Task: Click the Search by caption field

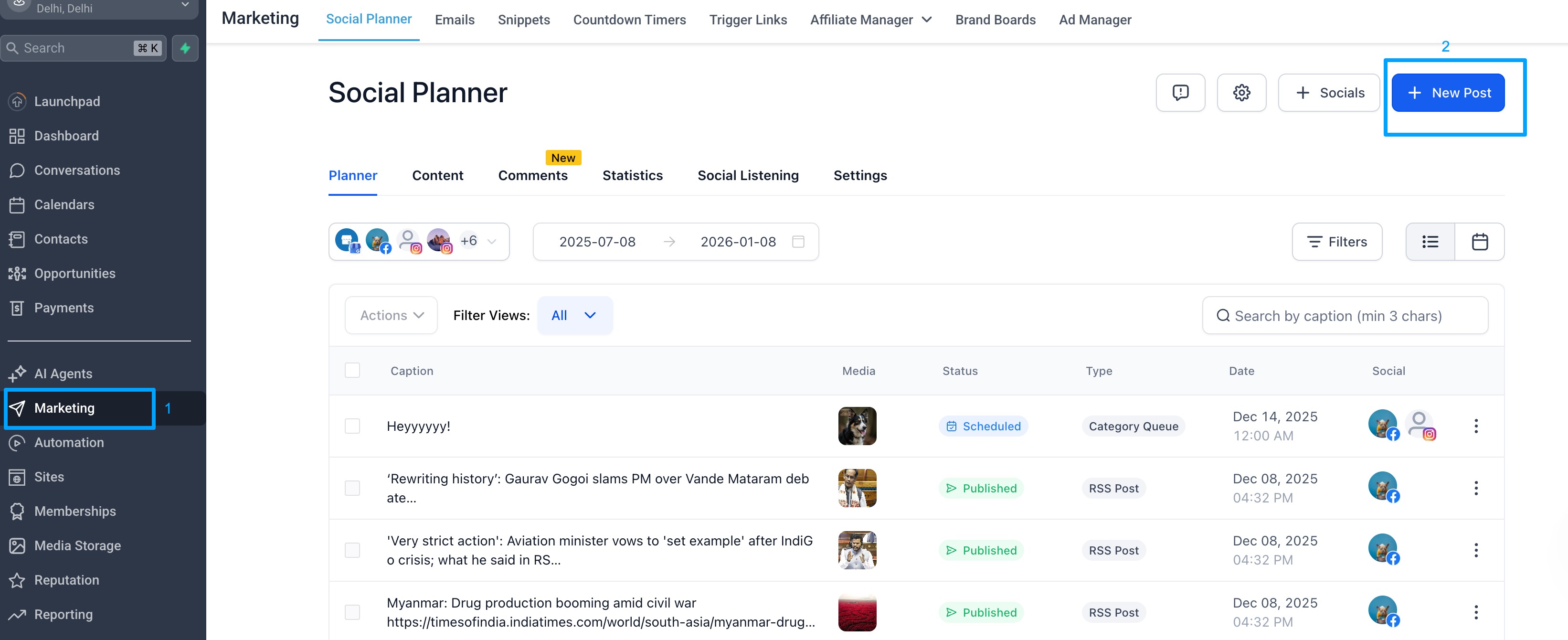Action: (1345, 315)
